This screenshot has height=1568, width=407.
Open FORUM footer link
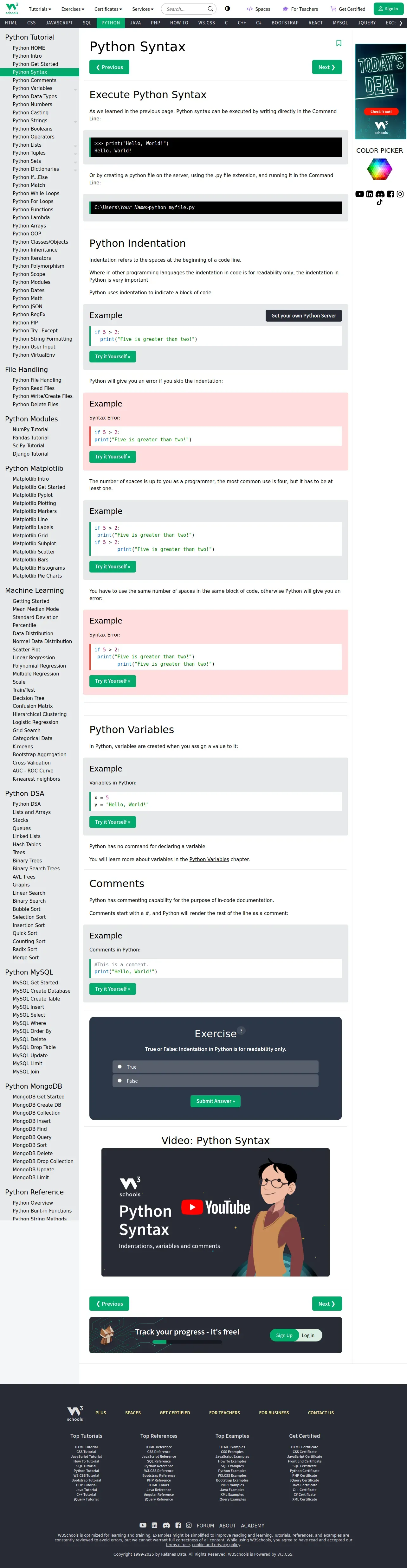(205, 1526)
